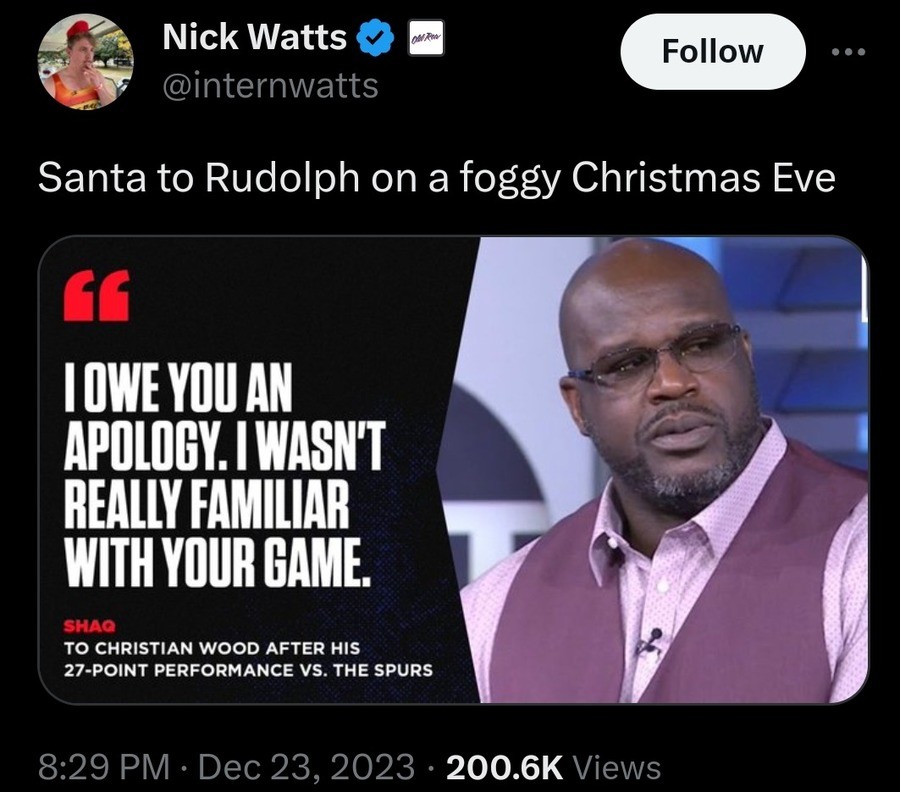Open the 8:29 PM timestamp link
The width and height of the screenshot is (900, 792).
point(104,768)
